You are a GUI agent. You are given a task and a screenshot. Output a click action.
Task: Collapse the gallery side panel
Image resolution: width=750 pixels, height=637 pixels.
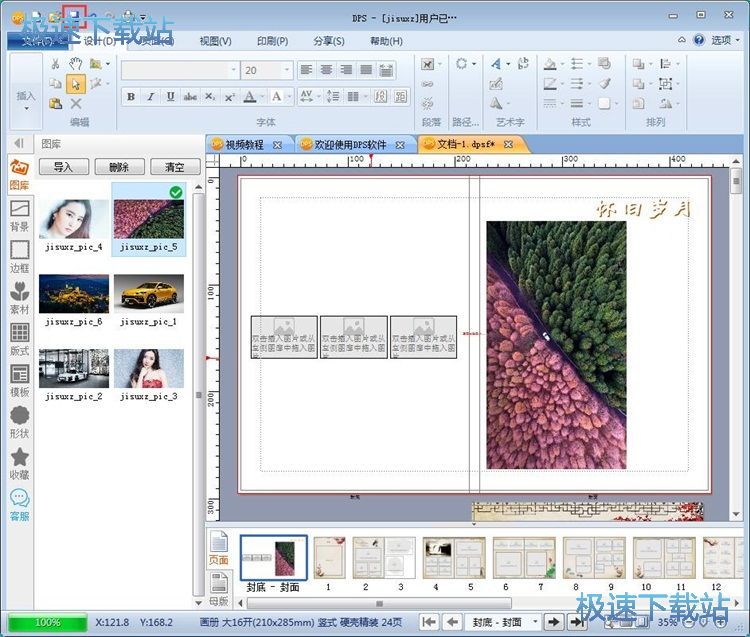pyautogui.click(x=19, y=143)
